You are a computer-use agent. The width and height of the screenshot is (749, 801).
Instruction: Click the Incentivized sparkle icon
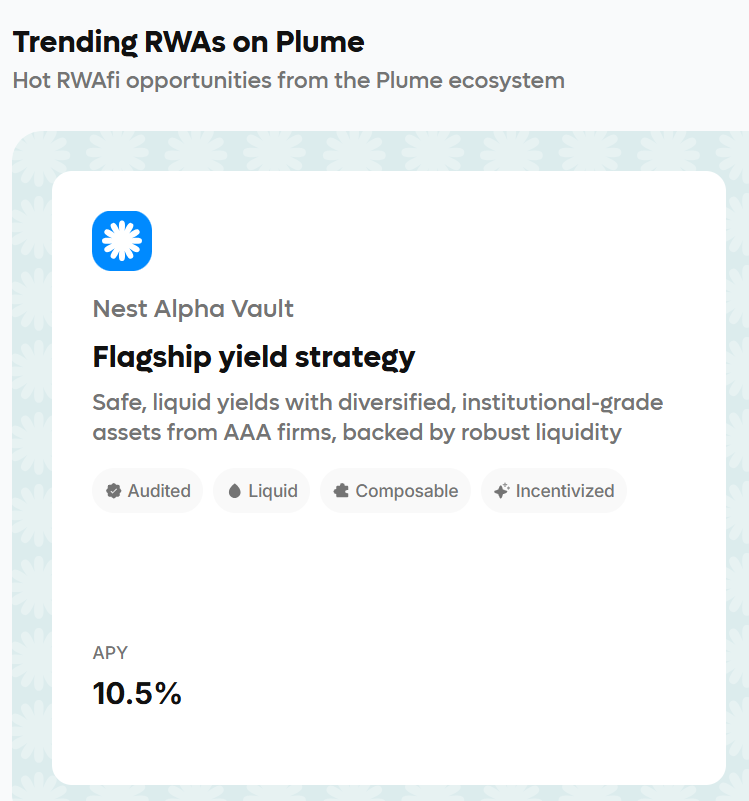pos(502,491)
